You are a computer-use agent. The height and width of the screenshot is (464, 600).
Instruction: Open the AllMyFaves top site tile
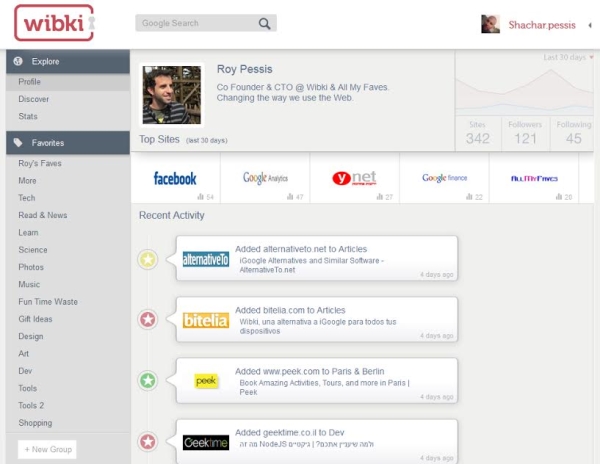tap(534, 178)
